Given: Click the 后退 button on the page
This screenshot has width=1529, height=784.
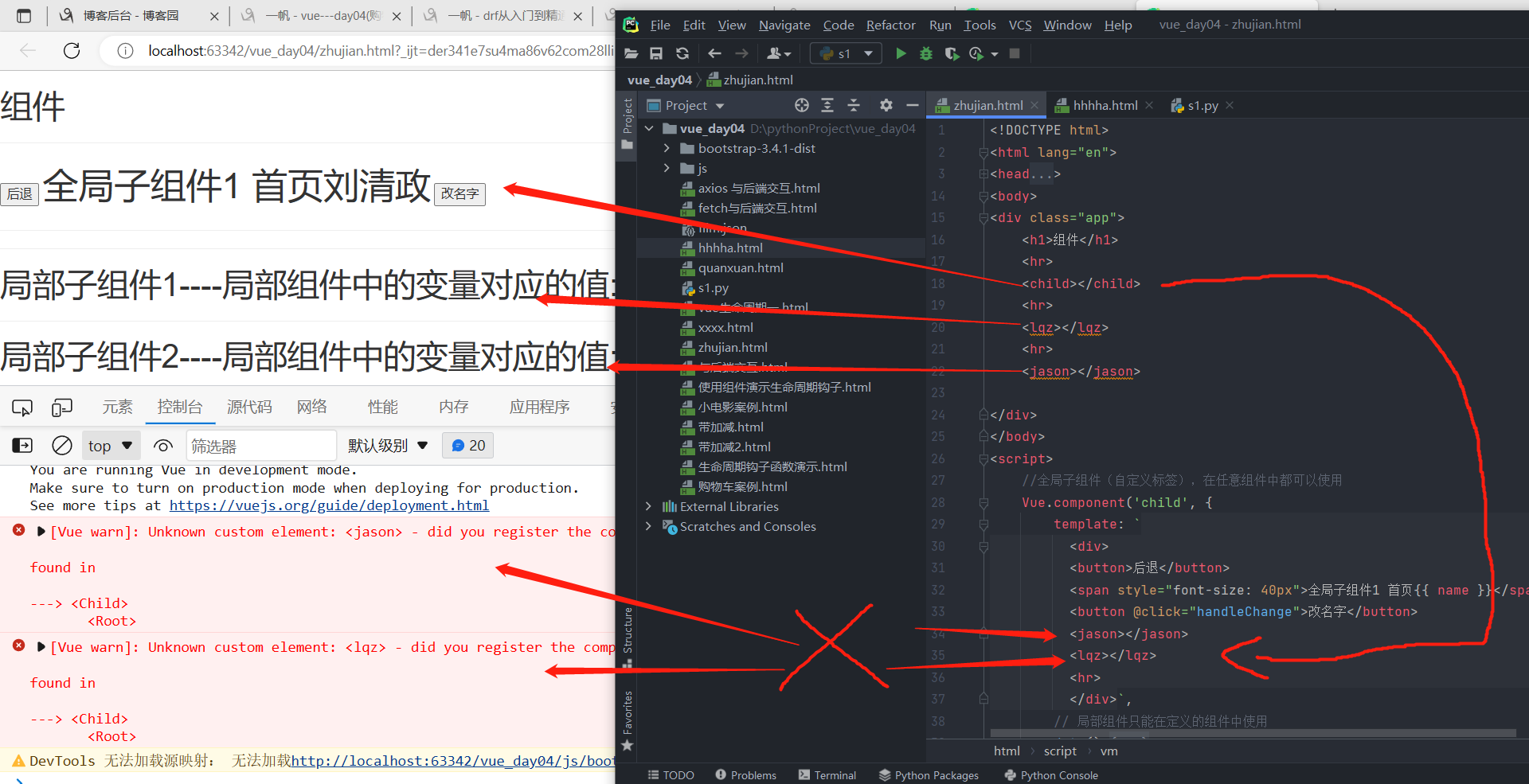Looking at the screenshot, I should [20, 193].
